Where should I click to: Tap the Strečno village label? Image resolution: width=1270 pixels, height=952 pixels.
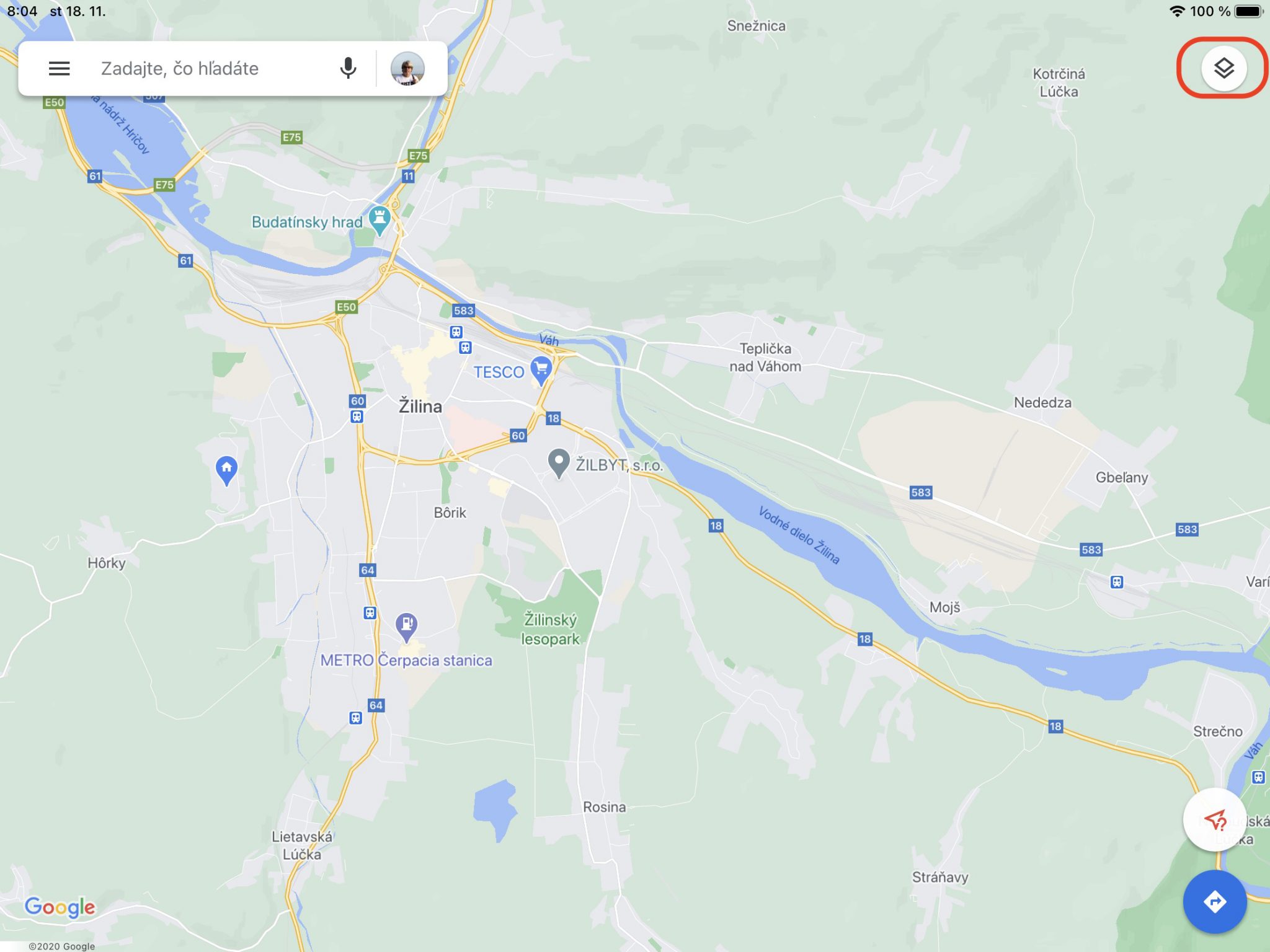[x=1218, y=731]
